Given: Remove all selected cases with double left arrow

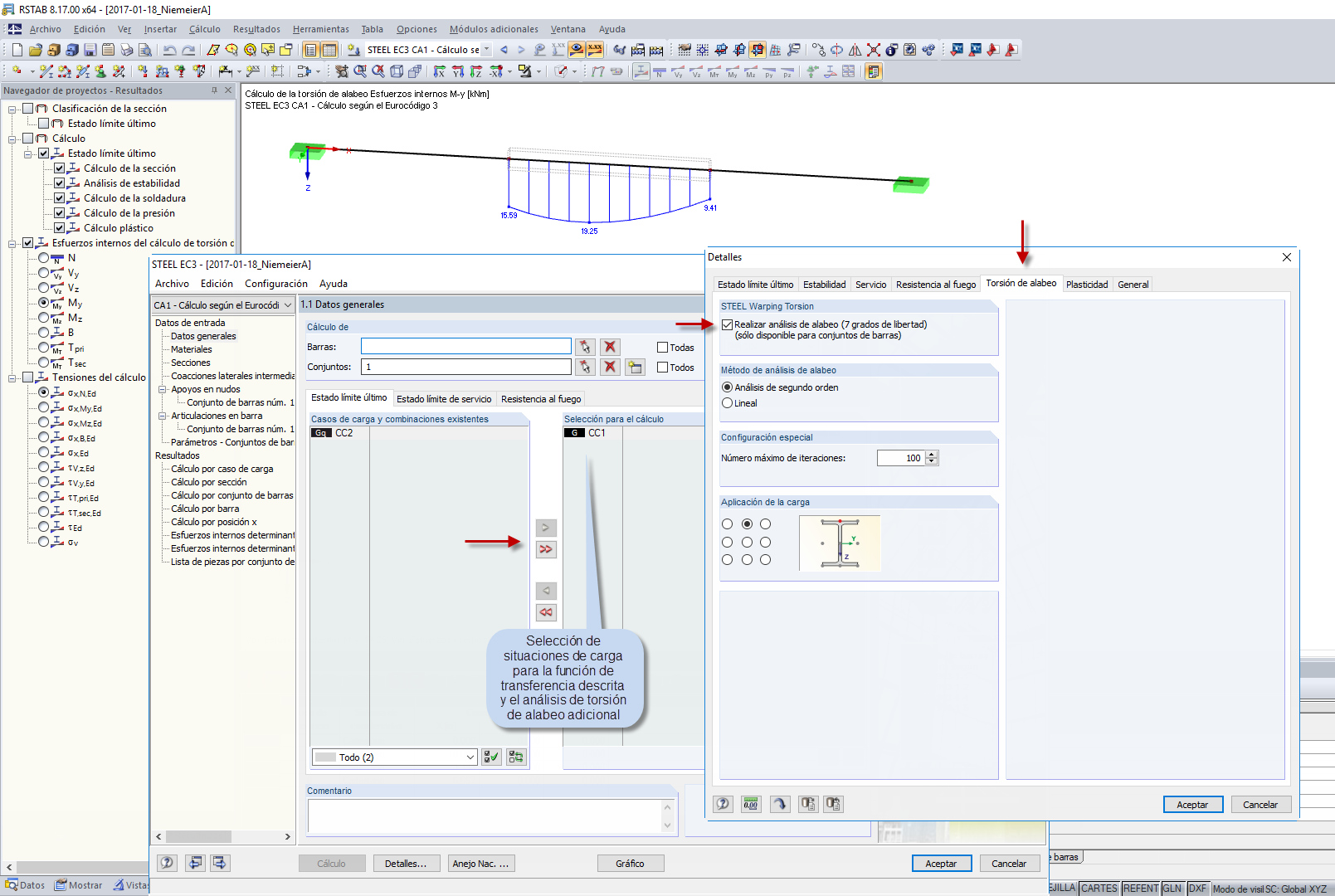Looking at the screenshot, I should click(x=546, y=612).
